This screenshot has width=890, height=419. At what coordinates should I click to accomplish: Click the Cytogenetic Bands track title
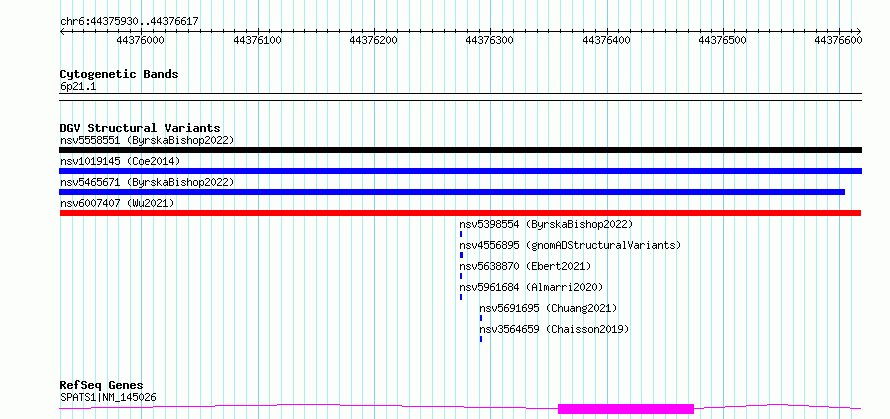pos(119,74)
